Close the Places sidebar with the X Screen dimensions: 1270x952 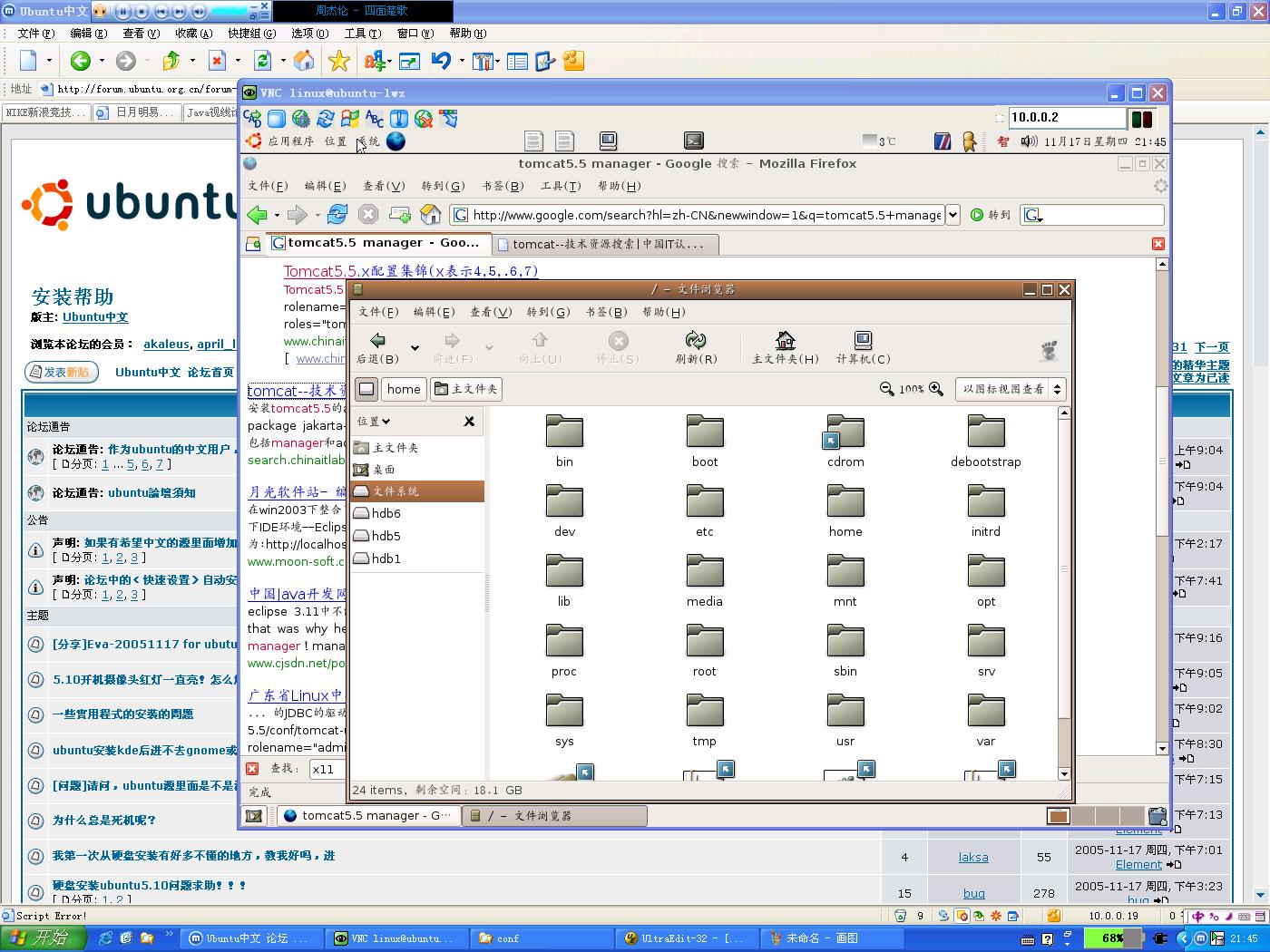coord(469,422)
